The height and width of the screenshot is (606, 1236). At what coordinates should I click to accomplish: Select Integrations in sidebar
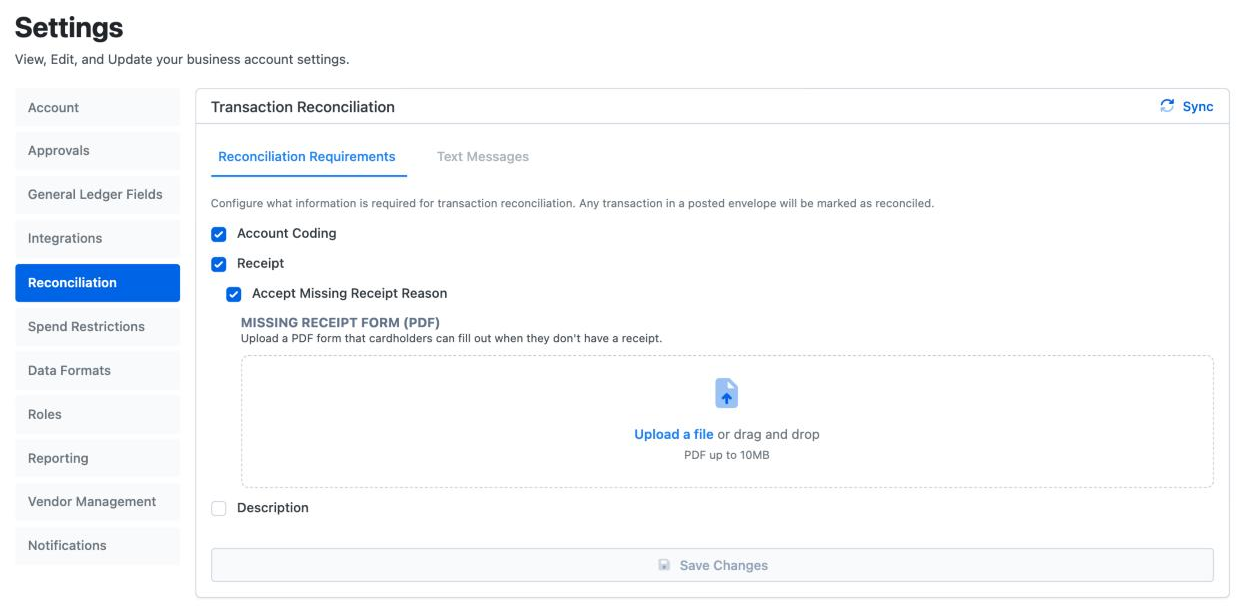97,239
